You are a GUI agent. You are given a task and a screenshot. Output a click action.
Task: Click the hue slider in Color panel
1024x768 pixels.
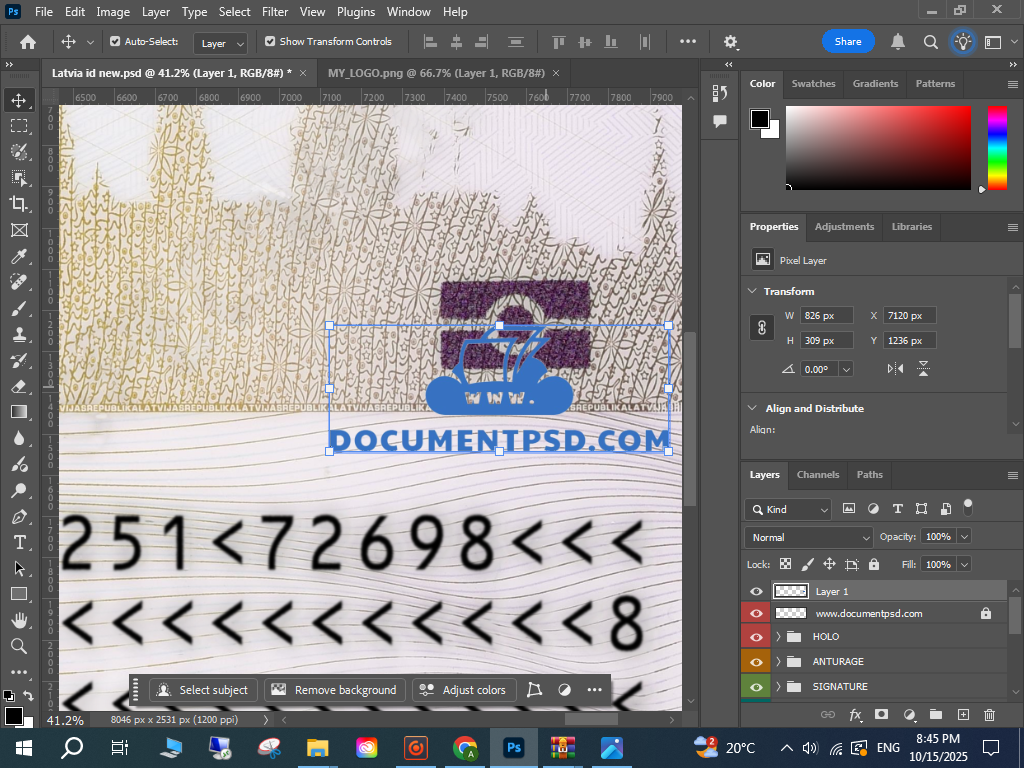pyautogui.click(x=997, y=147)
